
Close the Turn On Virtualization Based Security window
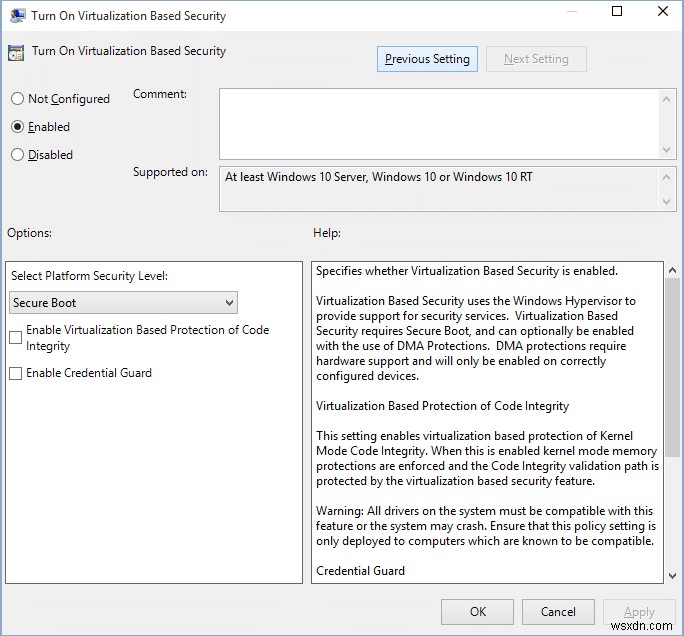click(x=663, y=11)
